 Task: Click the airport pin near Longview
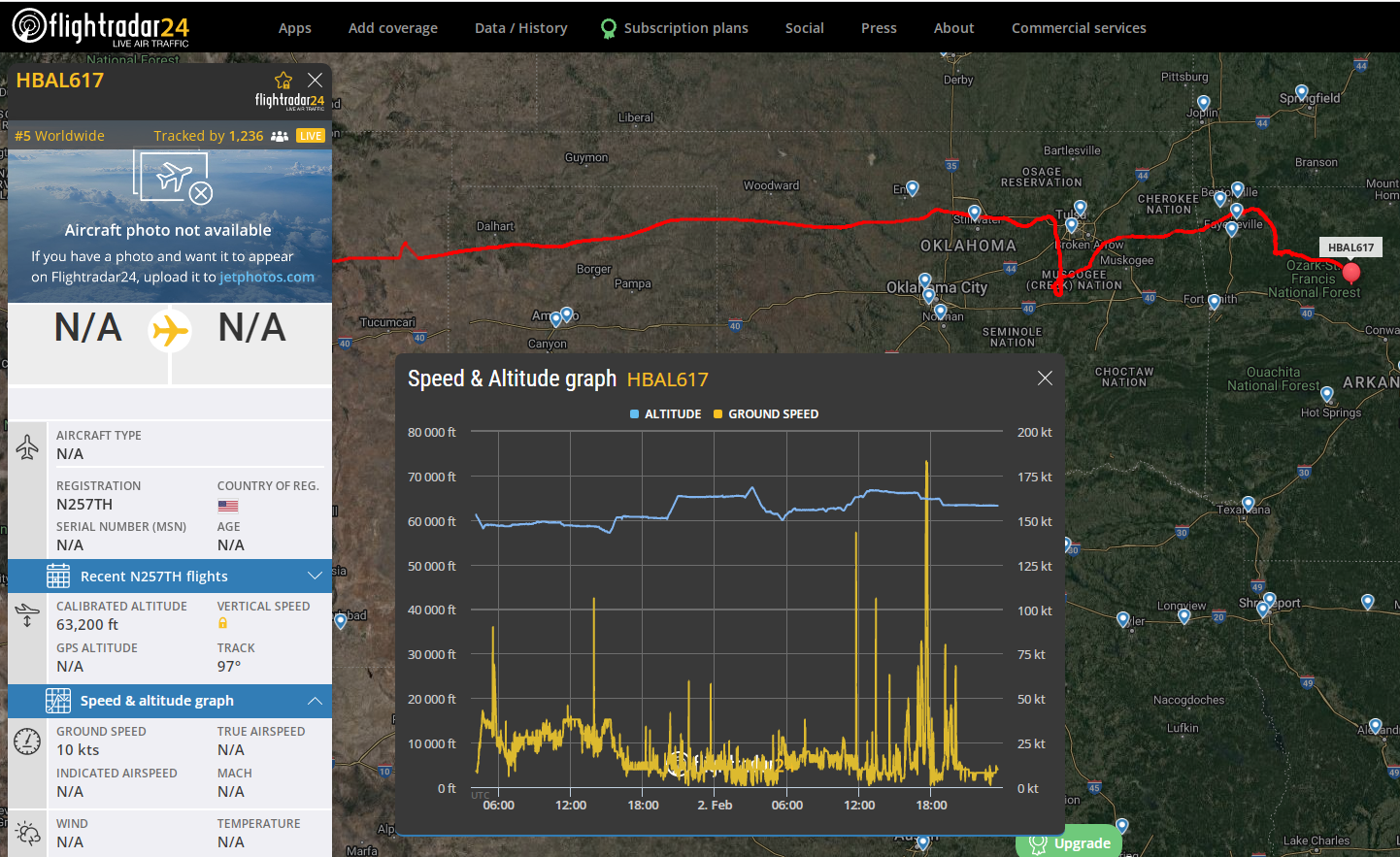[x=1183, y=615]
